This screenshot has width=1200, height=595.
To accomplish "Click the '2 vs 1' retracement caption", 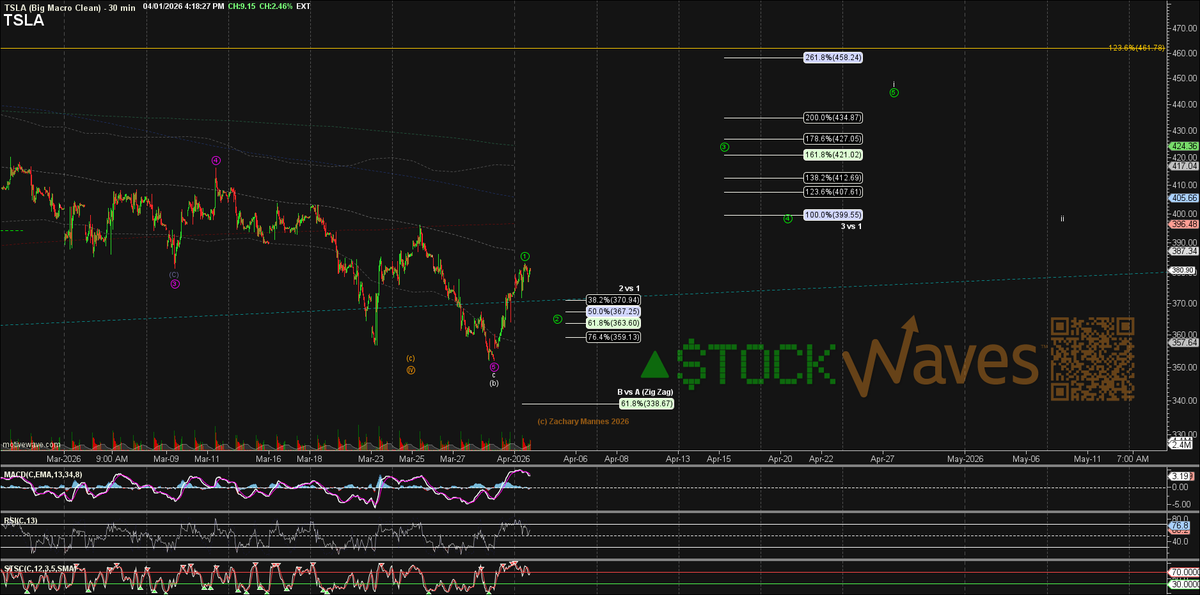I will tap(629, 288).
